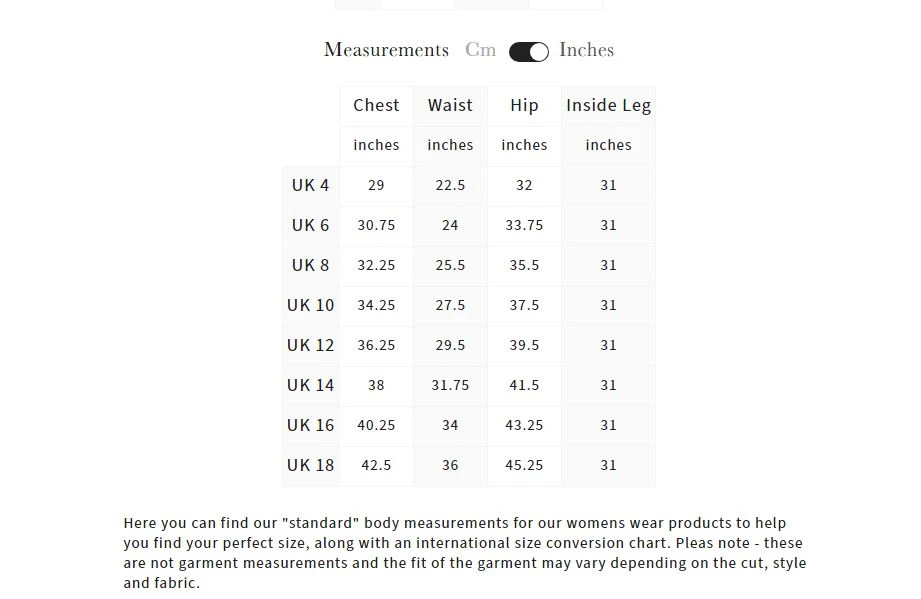Screen dimensions: 921x599
Task: Select the UK 10 size row label
Action: (x=310, y=305)
